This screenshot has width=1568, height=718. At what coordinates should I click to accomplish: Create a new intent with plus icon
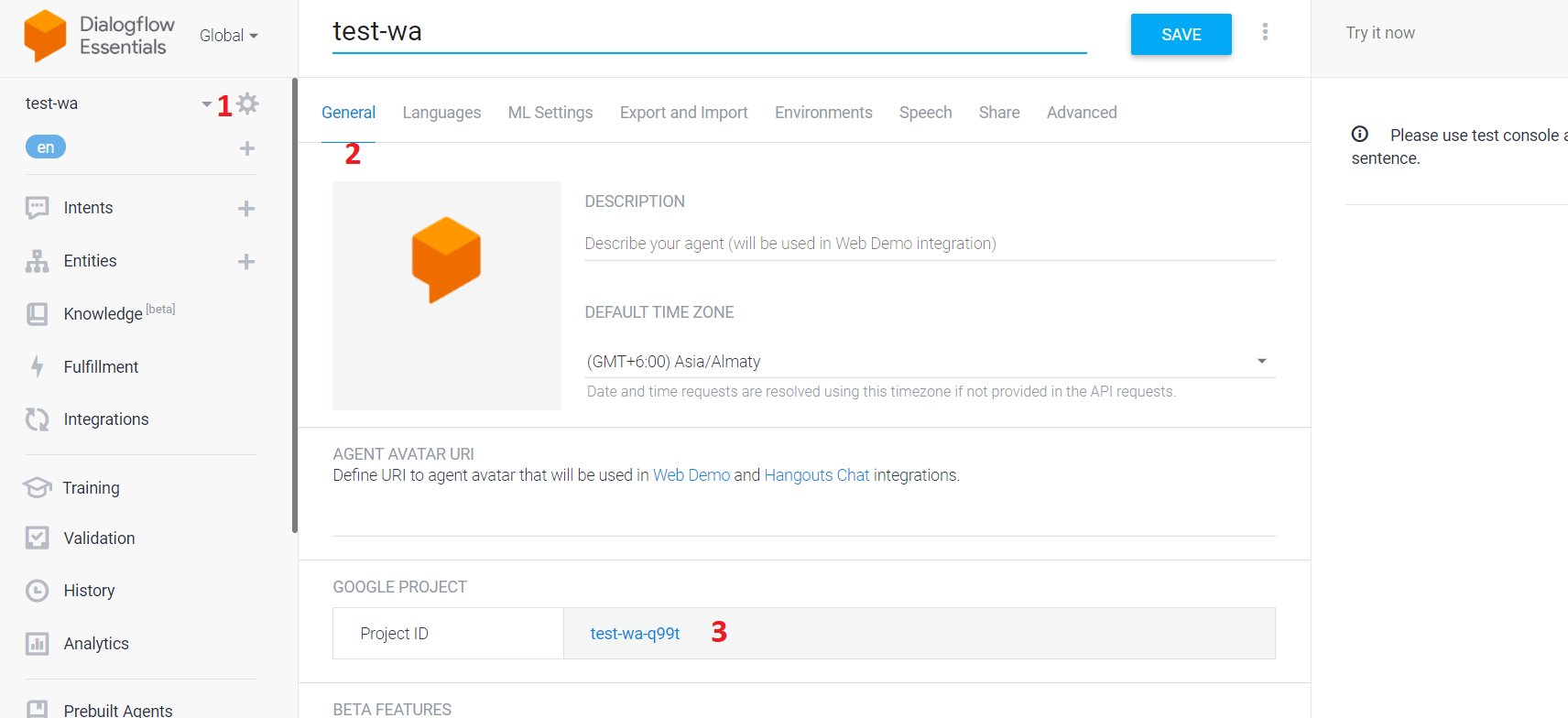tap(246, 209)
